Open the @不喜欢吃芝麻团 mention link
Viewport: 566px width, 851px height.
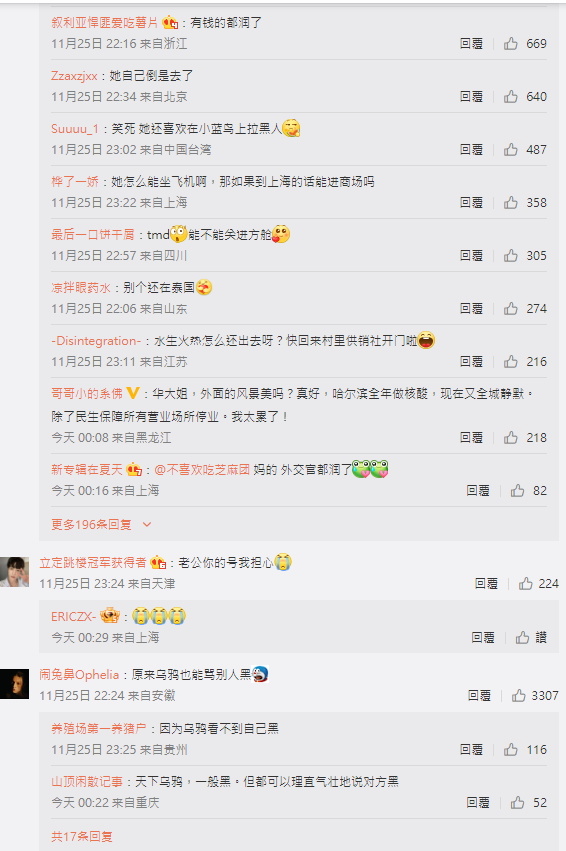click(202, 469)
